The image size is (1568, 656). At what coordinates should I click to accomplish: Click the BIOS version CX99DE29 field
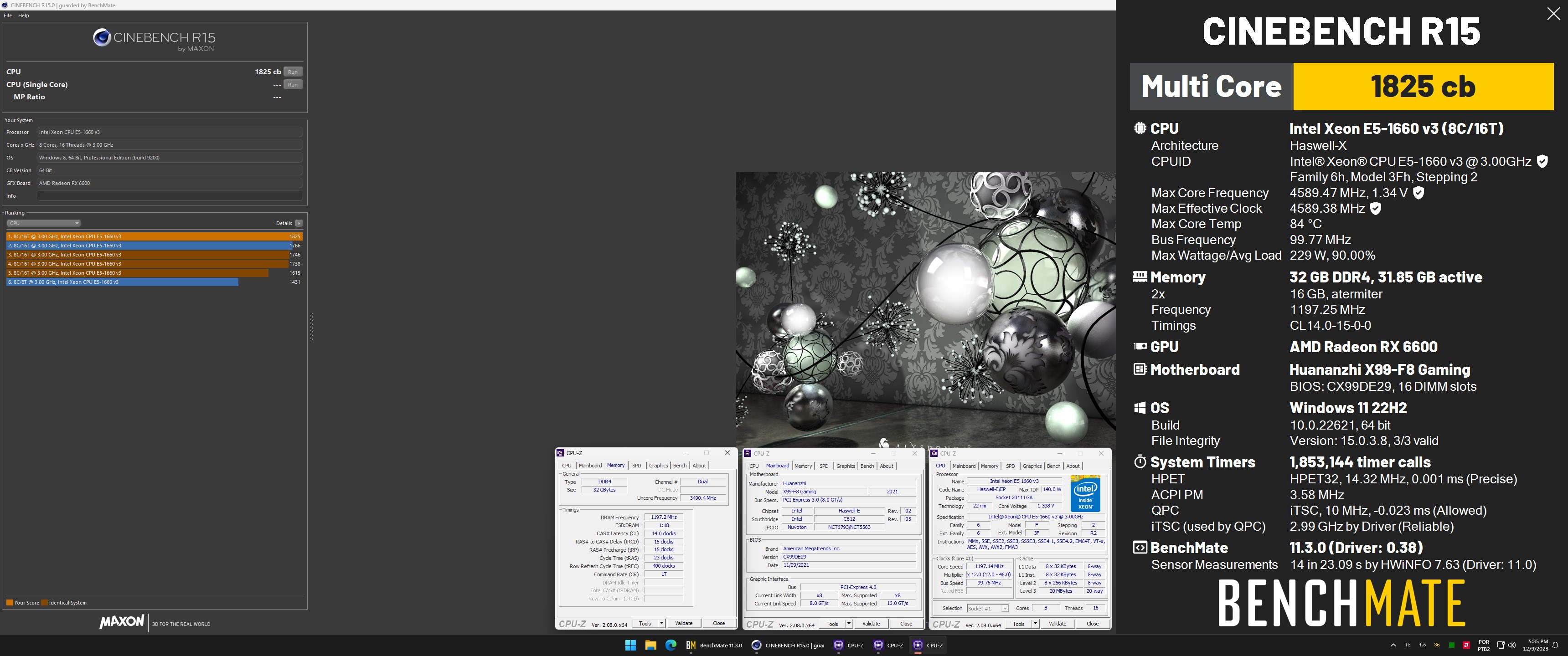tap(849, 557)
